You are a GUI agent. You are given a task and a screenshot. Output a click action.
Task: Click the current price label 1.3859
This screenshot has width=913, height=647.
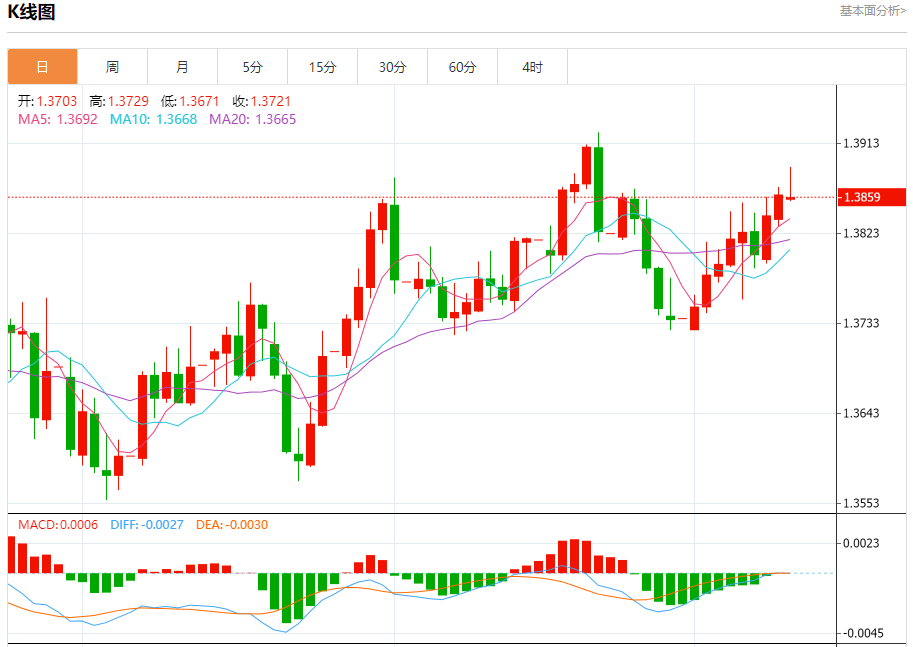coord(872,197)
